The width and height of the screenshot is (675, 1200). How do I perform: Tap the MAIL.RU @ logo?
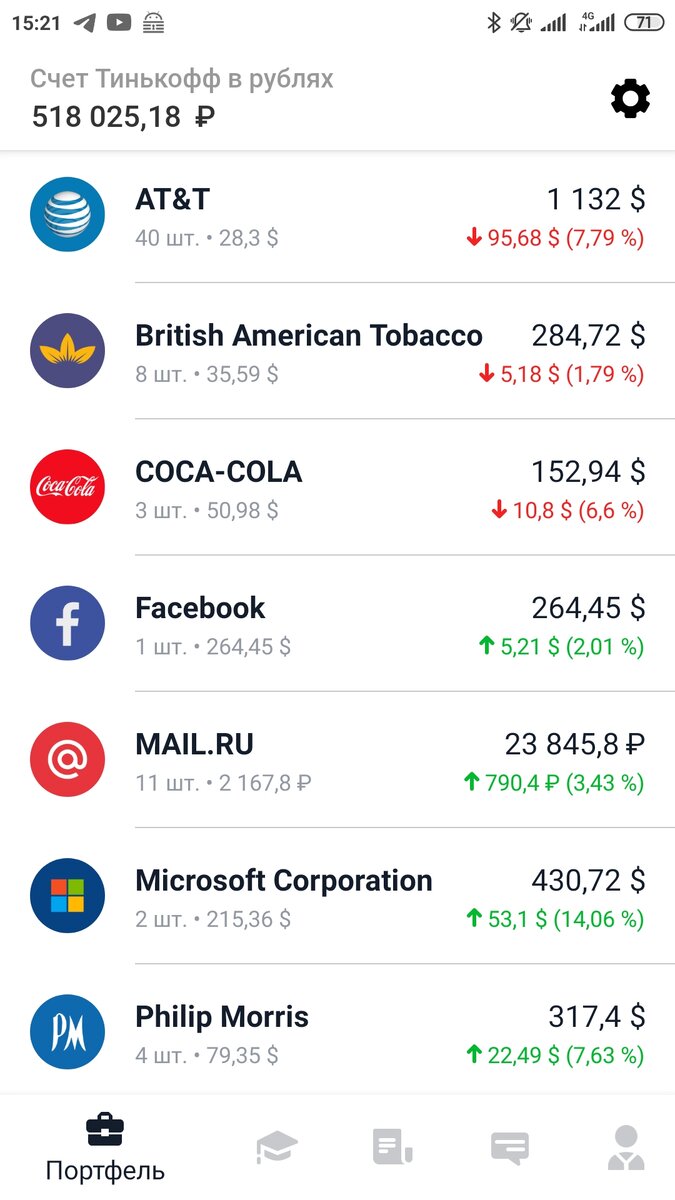[x=67, y=759]
